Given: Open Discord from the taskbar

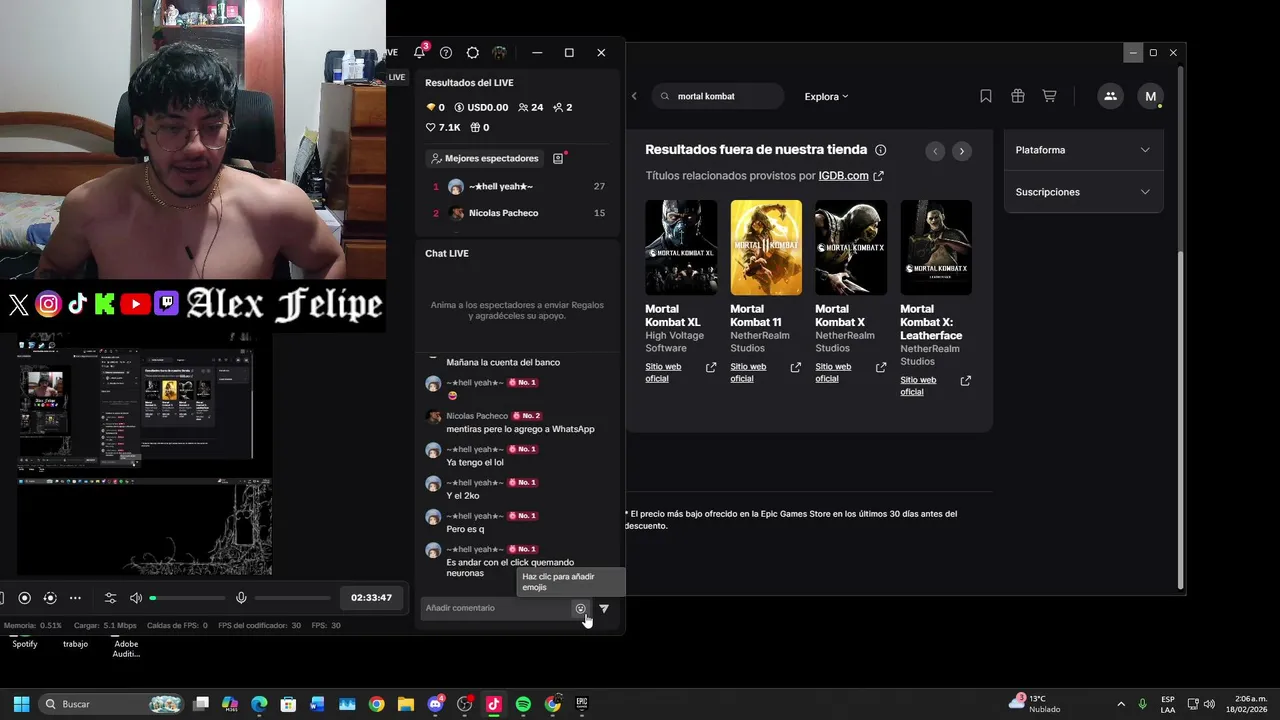Looking at the screenshot, I should 435,704.
